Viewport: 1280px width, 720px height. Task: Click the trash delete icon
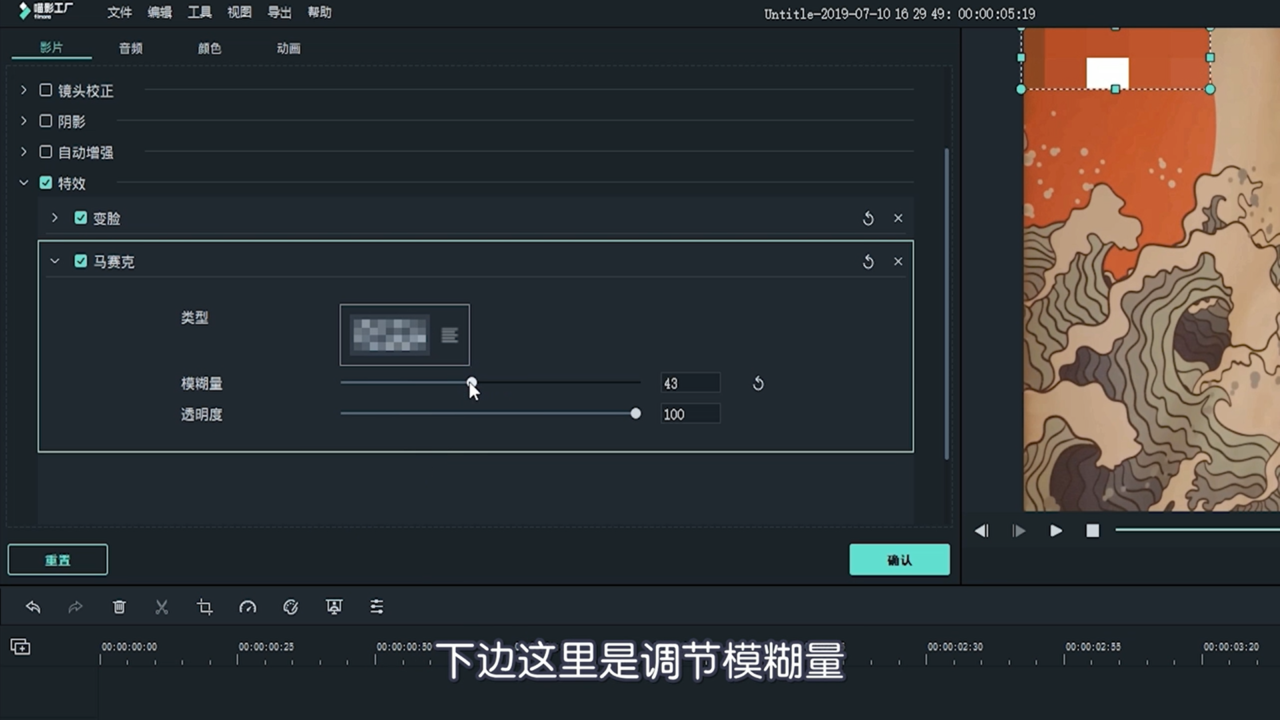[119, 607]
